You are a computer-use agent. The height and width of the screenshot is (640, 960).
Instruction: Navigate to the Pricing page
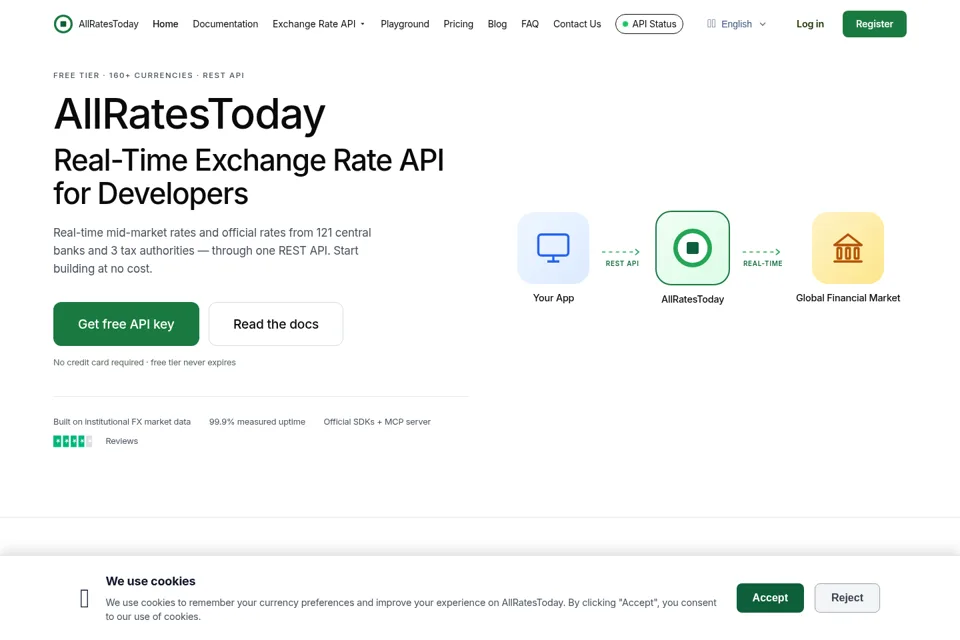pyautogui.click(x=459, y=24)
